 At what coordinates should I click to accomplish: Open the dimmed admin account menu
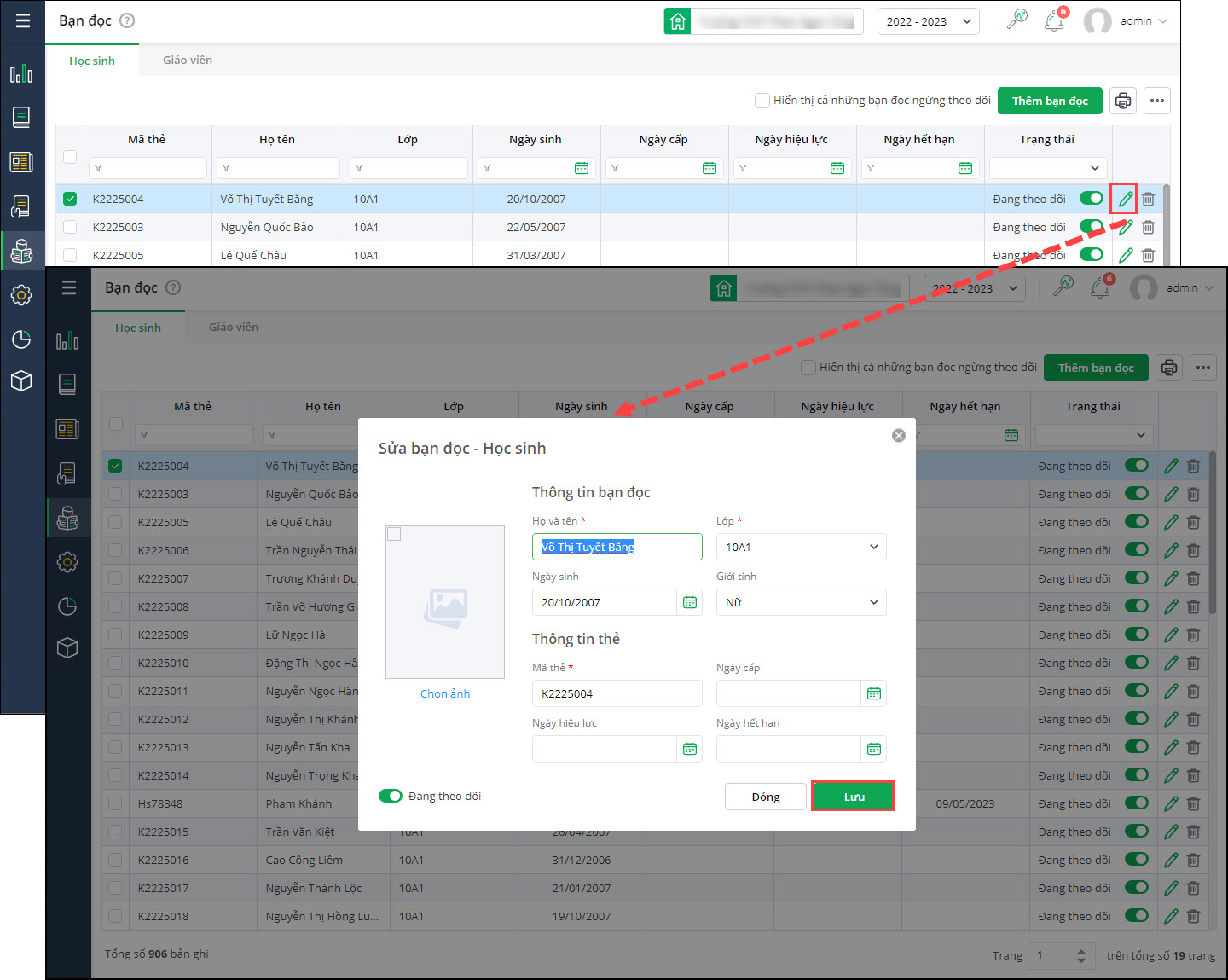pyautogui.click(x=1172, y=288)
